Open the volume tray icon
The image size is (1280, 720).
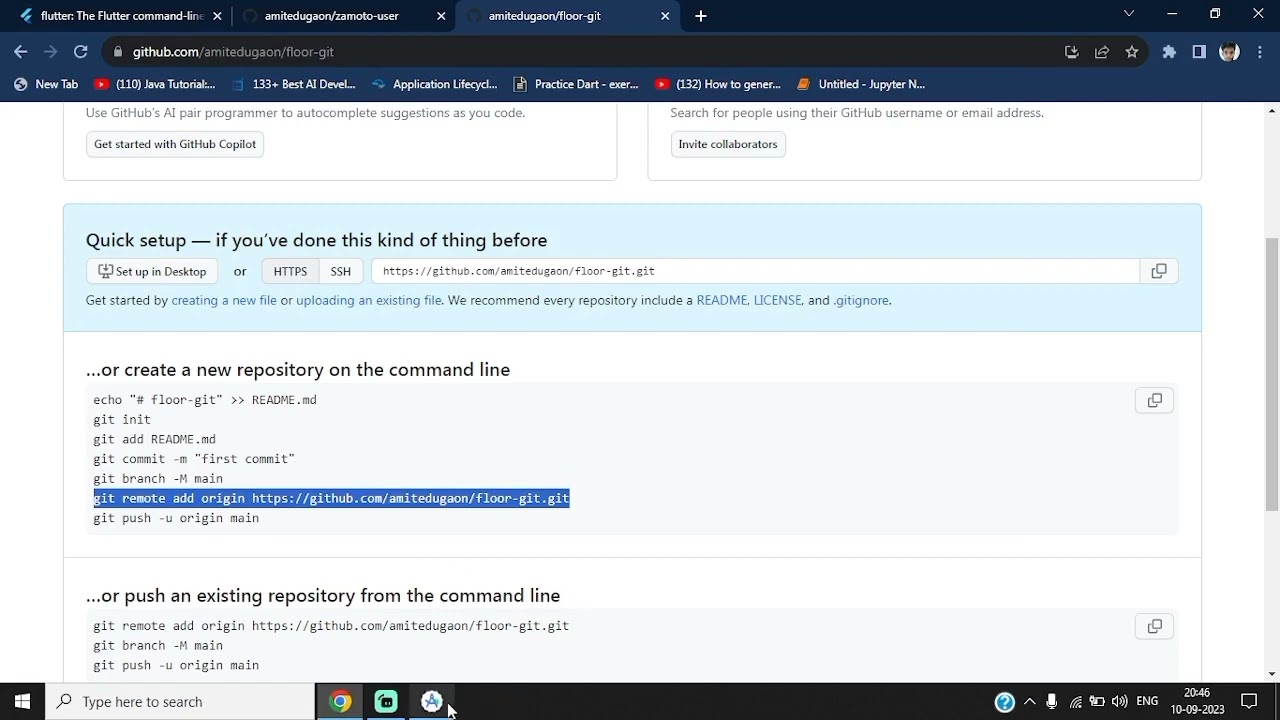tap(1120, 702)
